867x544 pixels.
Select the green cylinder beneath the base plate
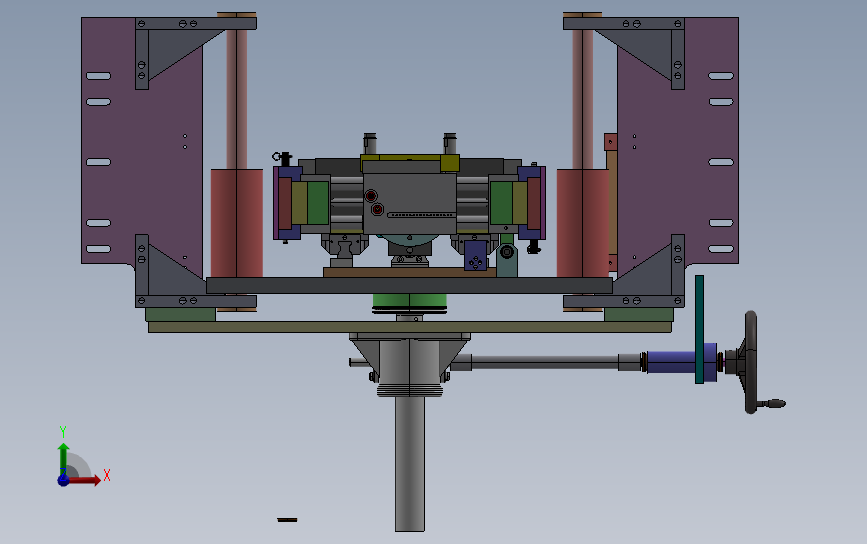[x=410, y=302]
